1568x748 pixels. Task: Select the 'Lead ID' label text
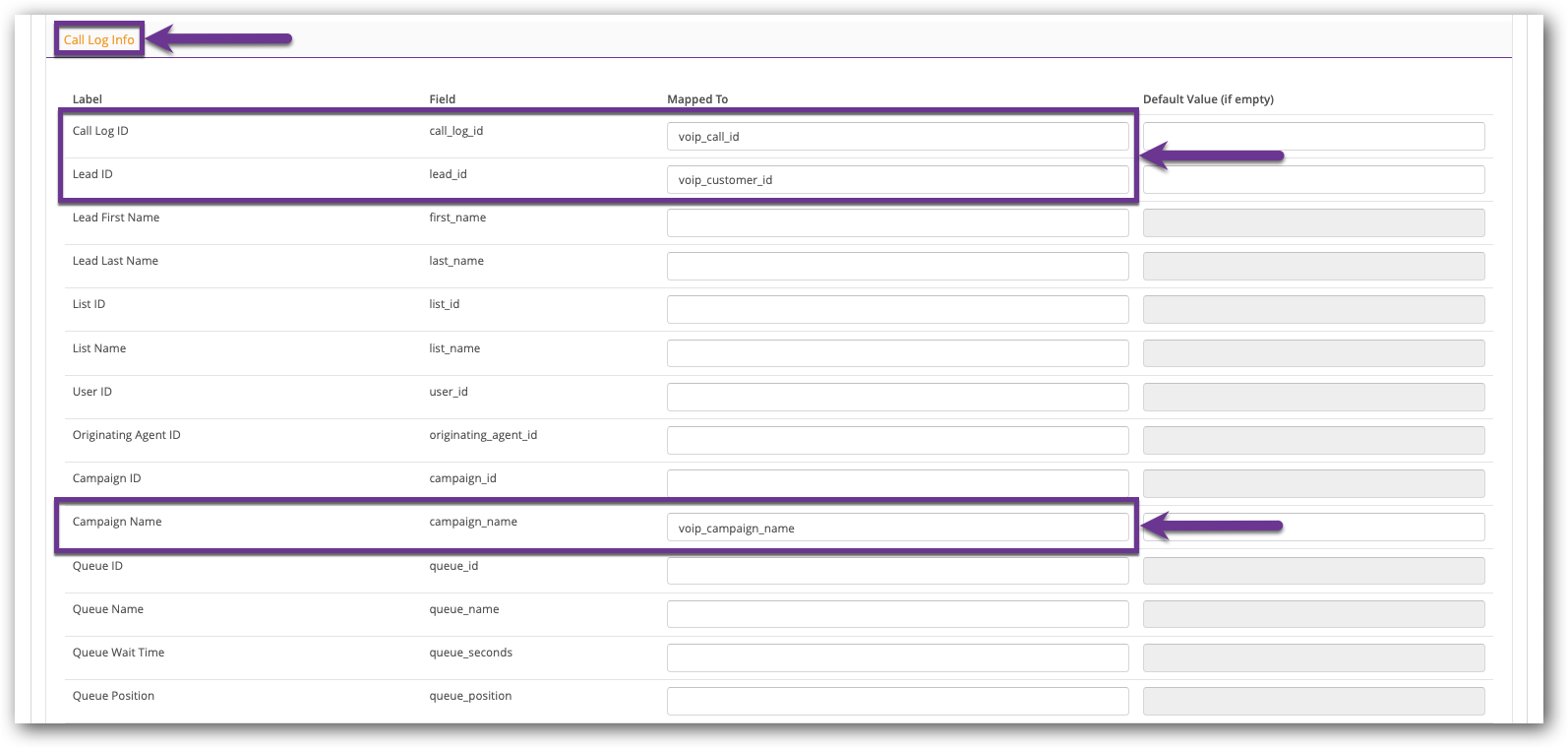click(92, 174)
